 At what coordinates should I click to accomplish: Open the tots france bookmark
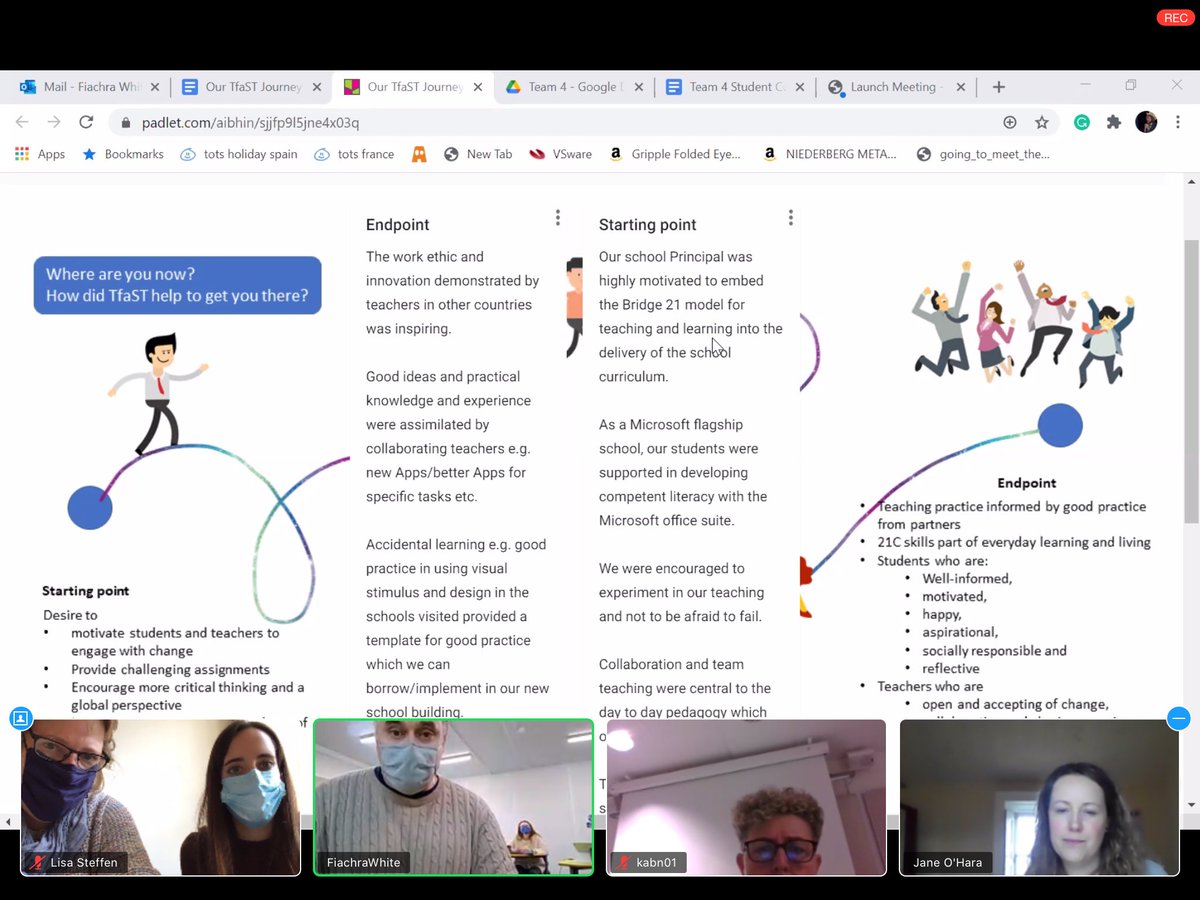tap(354, 154)
